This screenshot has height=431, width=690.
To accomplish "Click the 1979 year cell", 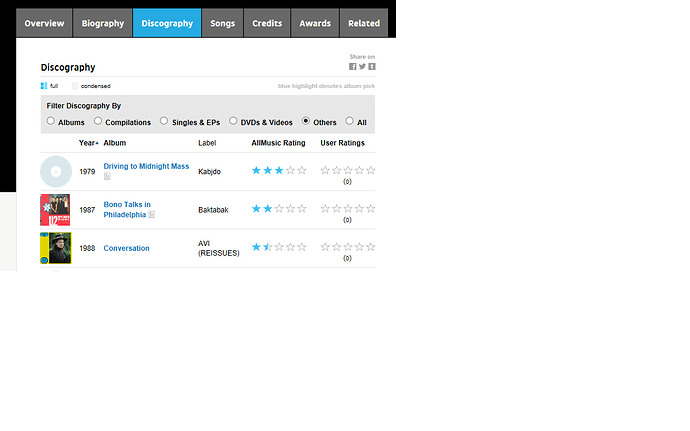I will pos(87,172).
